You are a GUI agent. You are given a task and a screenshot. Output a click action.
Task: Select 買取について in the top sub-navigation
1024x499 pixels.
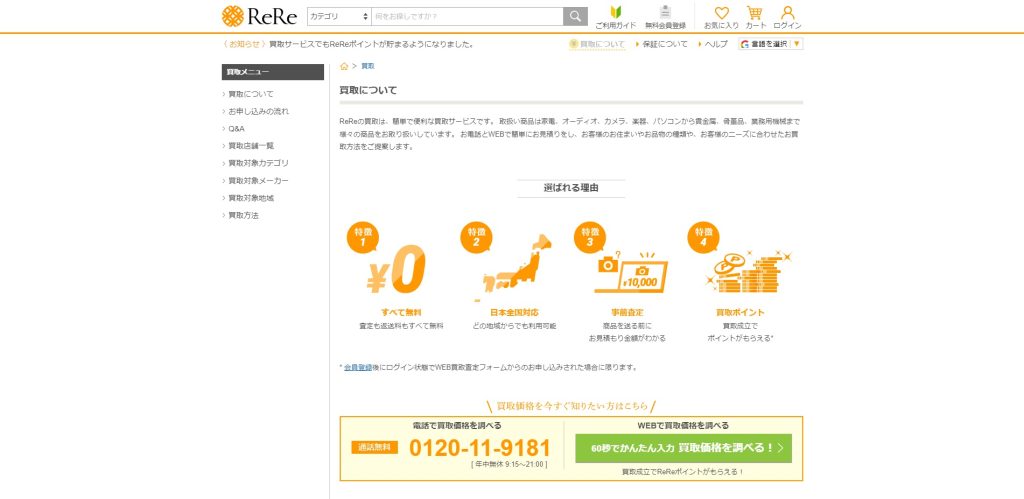click(x=597, y=44)
